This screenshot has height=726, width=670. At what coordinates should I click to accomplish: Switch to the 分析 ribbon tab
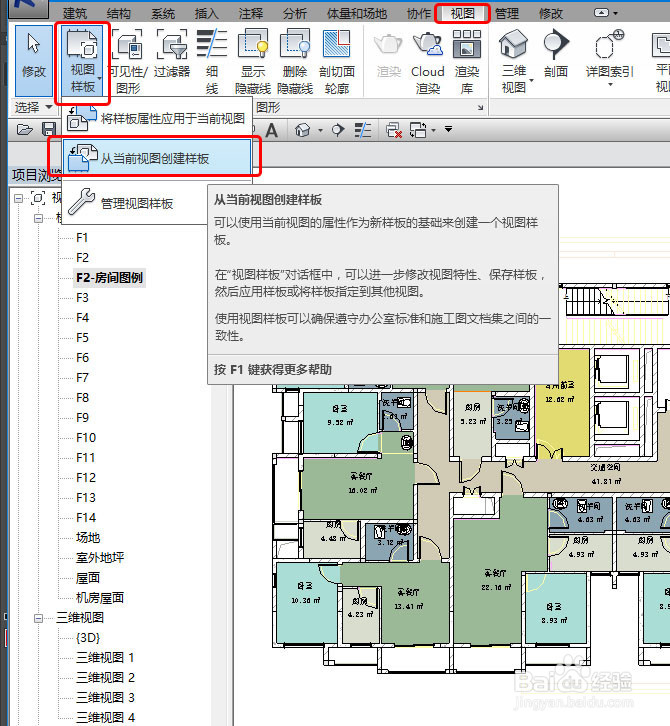coord(294,13)
